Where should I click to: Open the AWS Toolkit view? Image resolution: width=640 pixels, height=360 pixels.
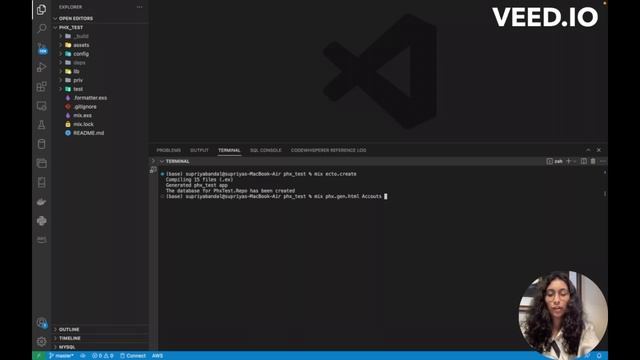pos(41,240)
